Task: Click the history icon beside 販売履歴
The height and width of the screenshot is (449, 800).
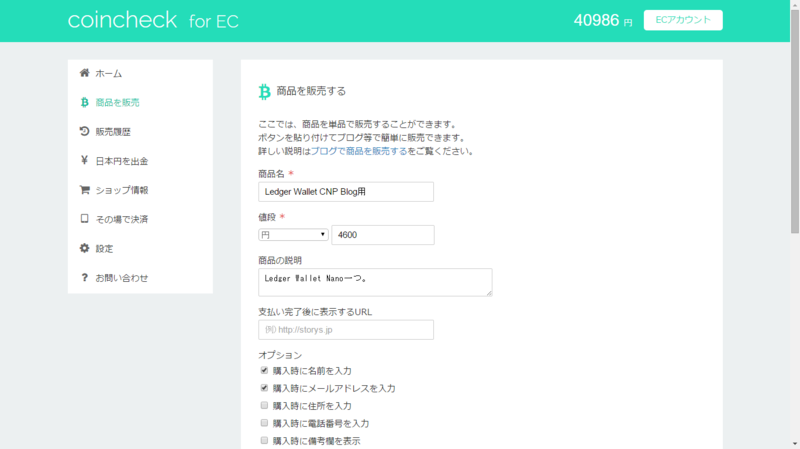Action: pos(84,131)
